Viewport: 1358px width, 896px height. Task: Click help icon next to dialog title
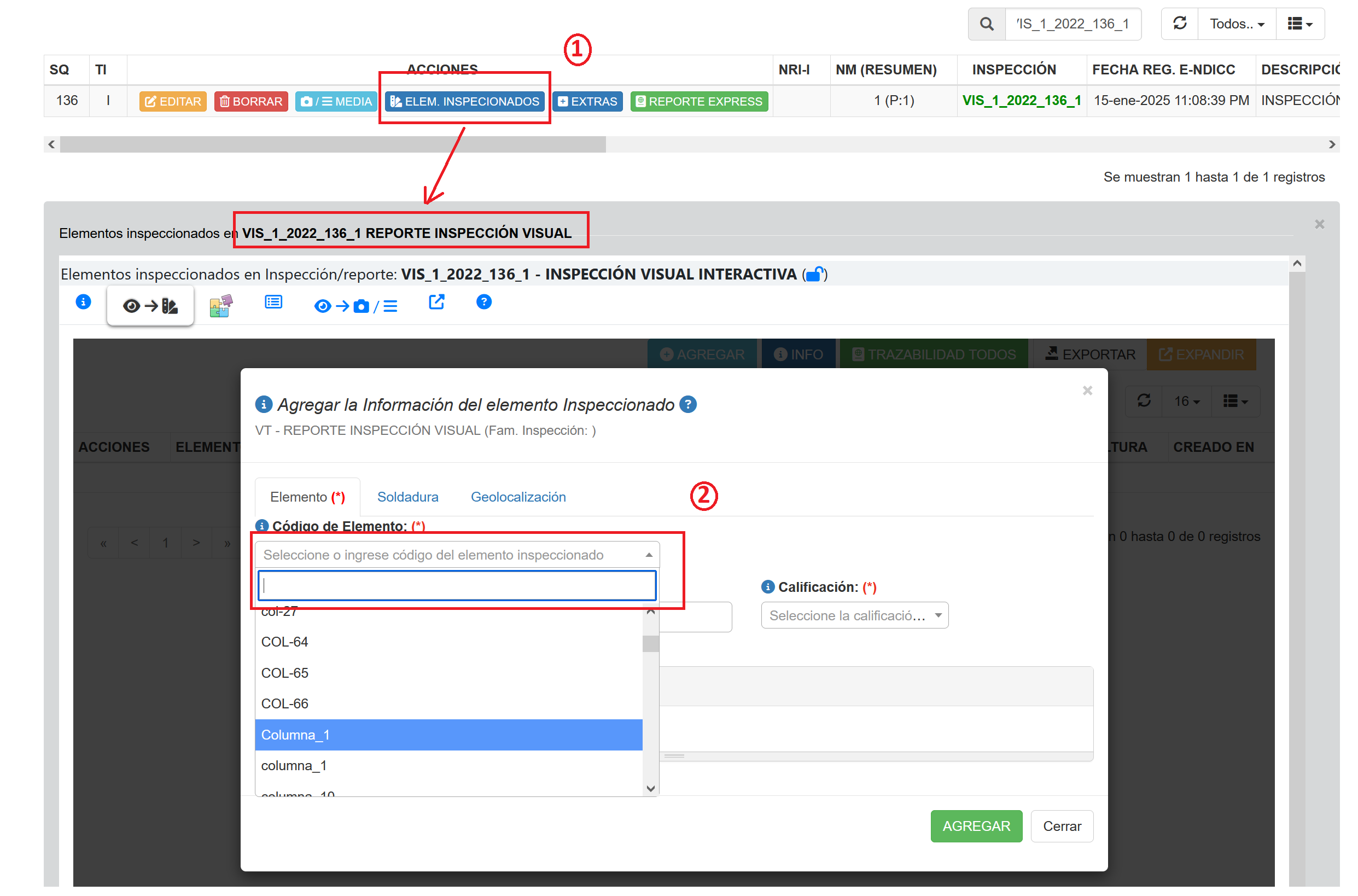pos(689,405)
